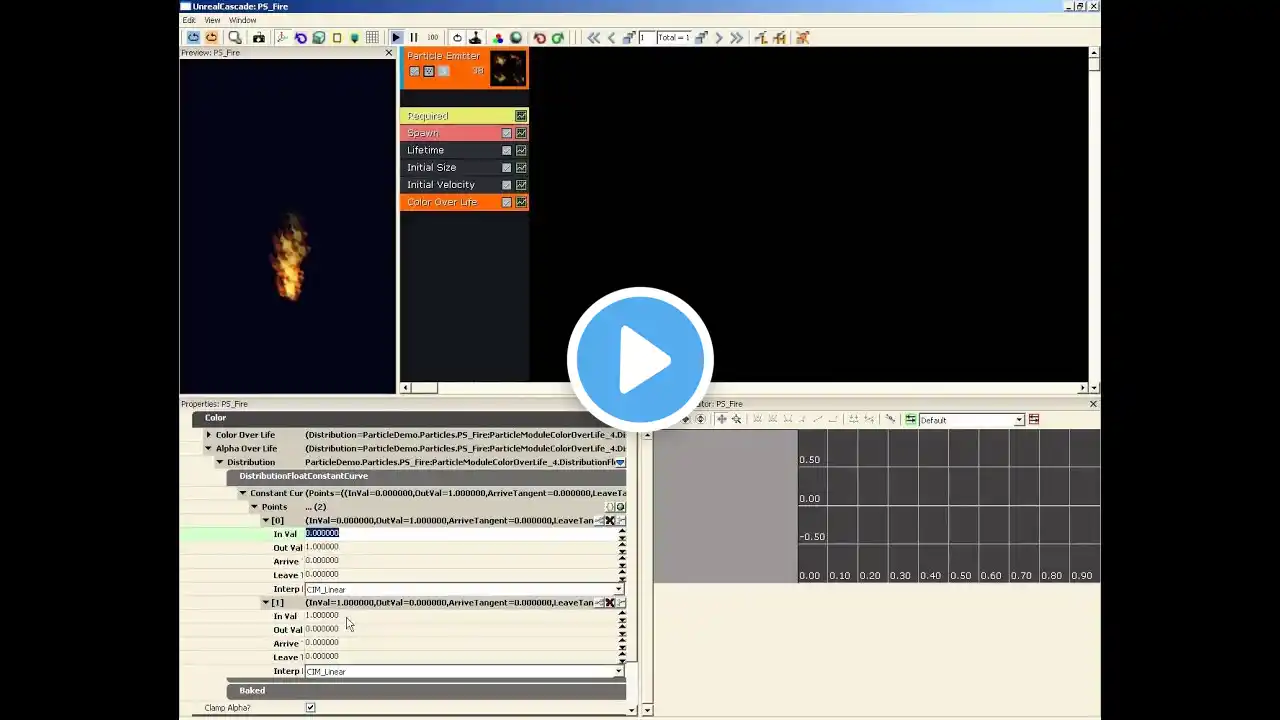
Task: Click the Restart Simulation toolbar icon
Action: [193, 38]
